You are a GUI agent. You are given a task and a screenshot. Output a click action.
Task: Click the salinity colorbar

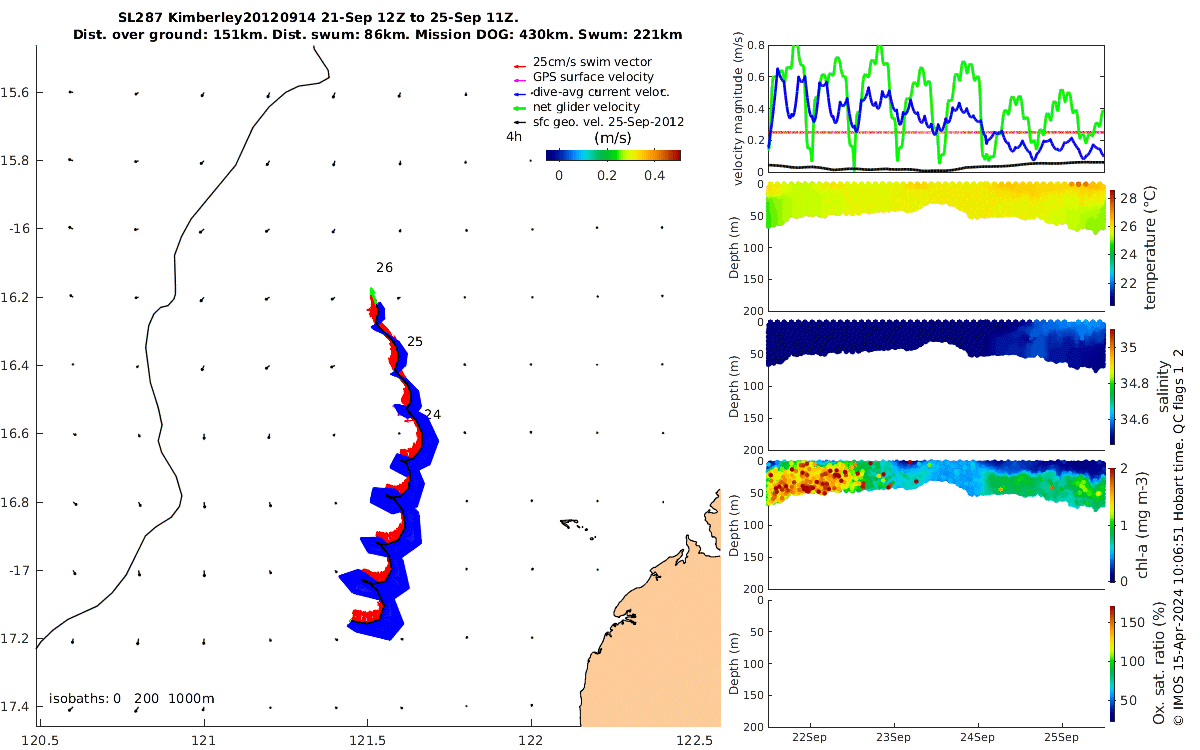pyautogui.click(x=1113, y=385)
